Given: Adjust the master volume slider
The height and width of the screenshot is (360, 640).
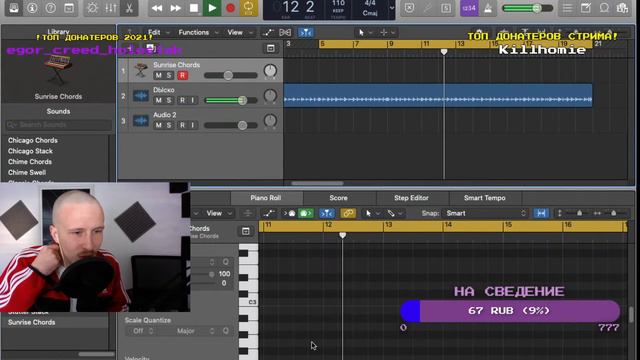Looking at the screenshot, I should pyautogui.click(x=528, y=8).
